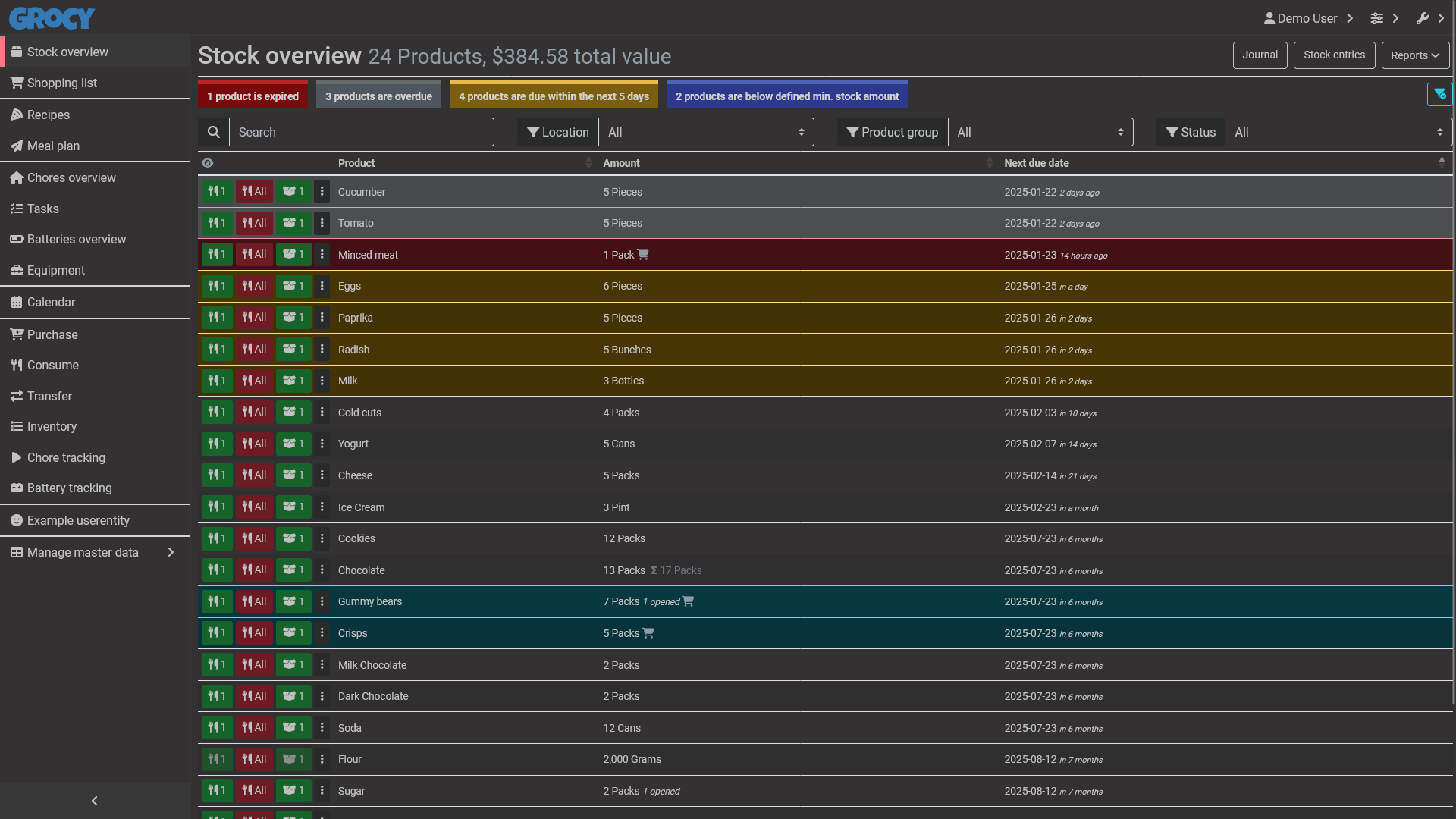Open the Stock entries page
This screenshot has height=819, width=1456.
(x=1334, y=55)
